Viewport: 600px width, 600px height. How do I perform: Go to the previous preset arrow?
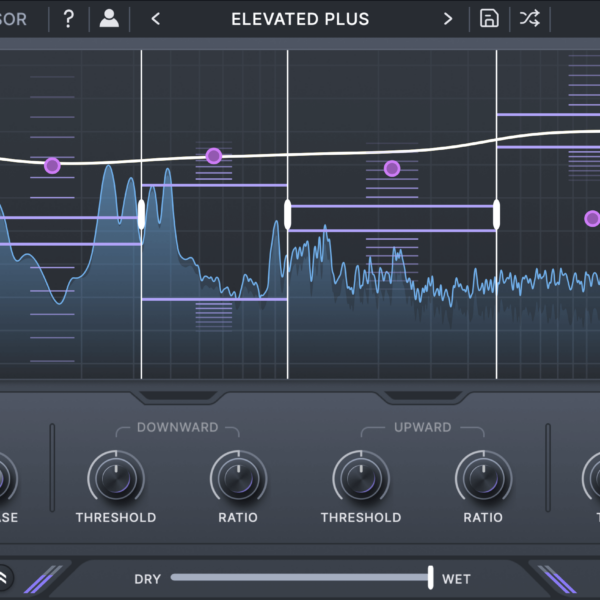[156, 19]
